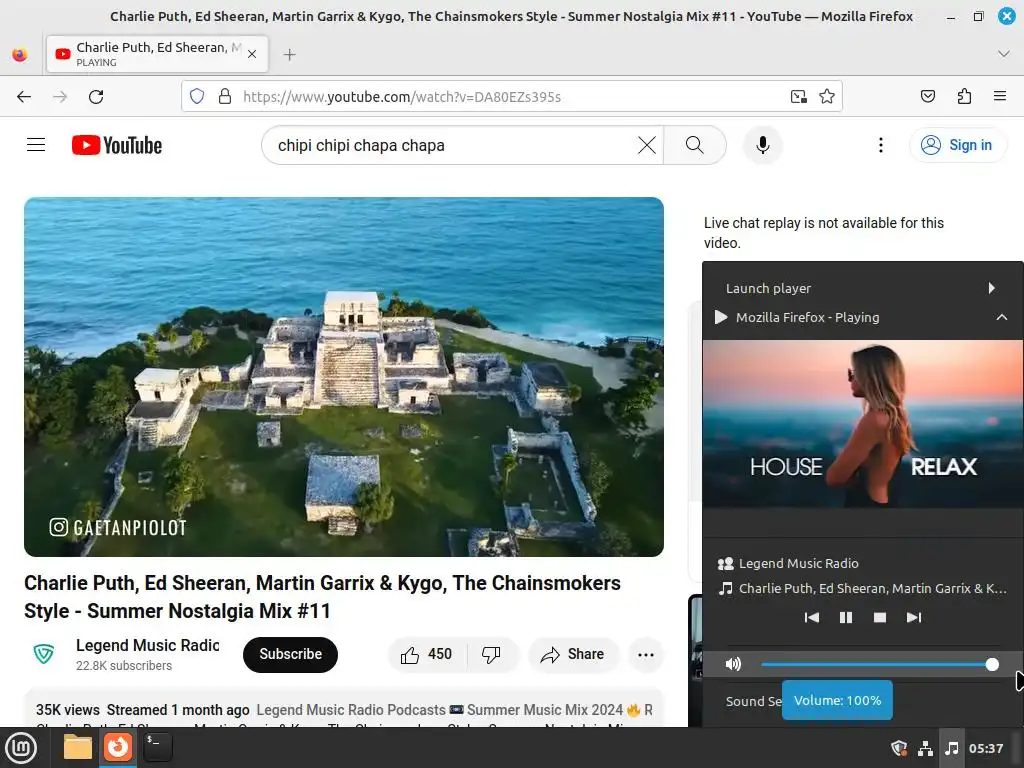Go to the YouTube home logo
Image resolution: width=1024 pixels, height=768 pixels.
117,145
